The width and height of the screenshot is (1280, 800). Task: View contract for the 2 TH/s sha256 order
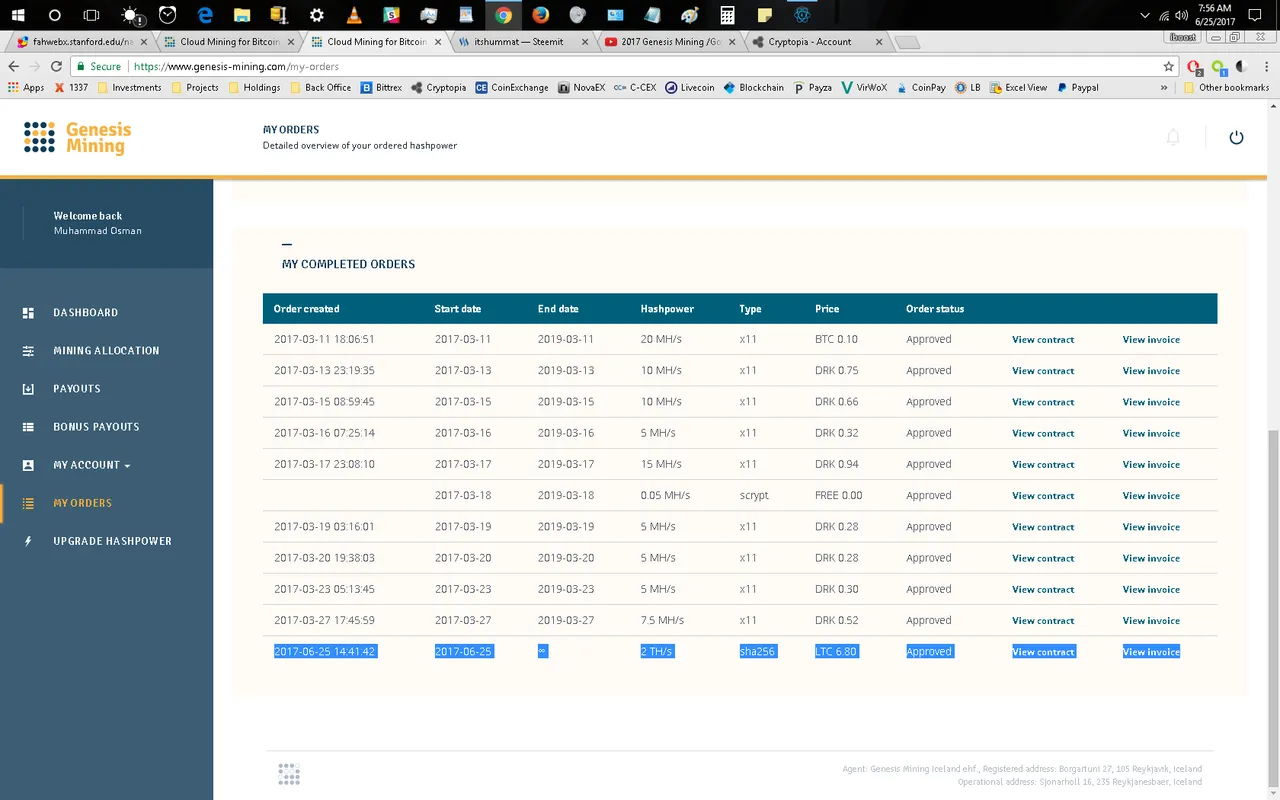[1042, 652]
